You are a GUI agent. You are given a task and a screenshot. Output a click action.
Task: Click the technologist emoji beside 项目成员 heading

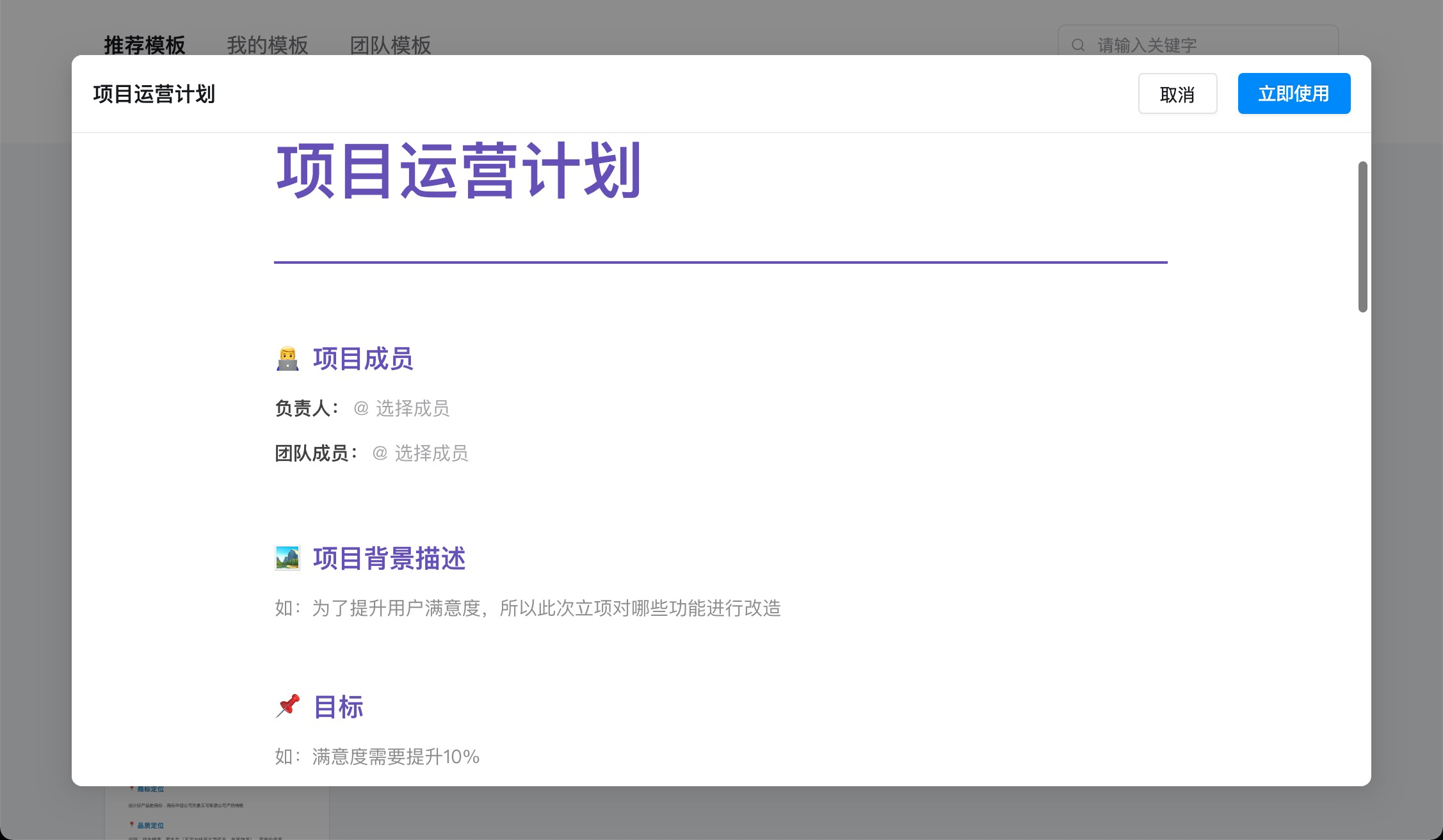pos(288,359)
